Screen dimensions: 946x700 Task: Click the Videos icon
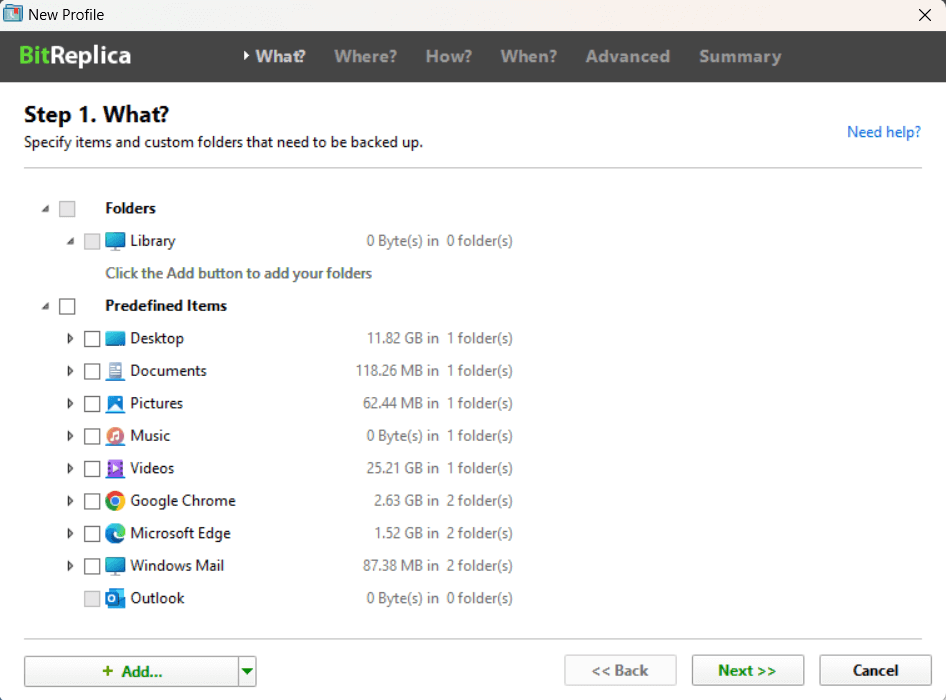[116, 469]
